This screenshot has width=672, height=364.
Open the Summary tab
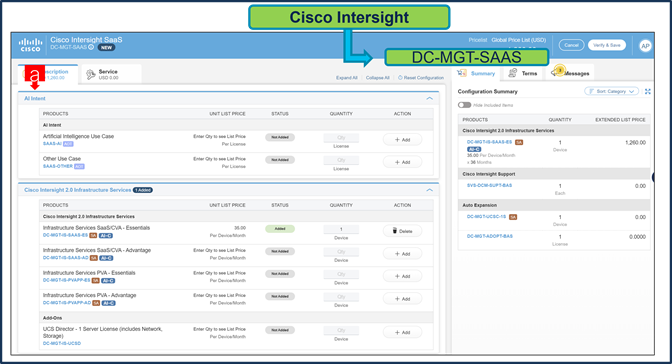pyautogui.click(x=476, y=73)
